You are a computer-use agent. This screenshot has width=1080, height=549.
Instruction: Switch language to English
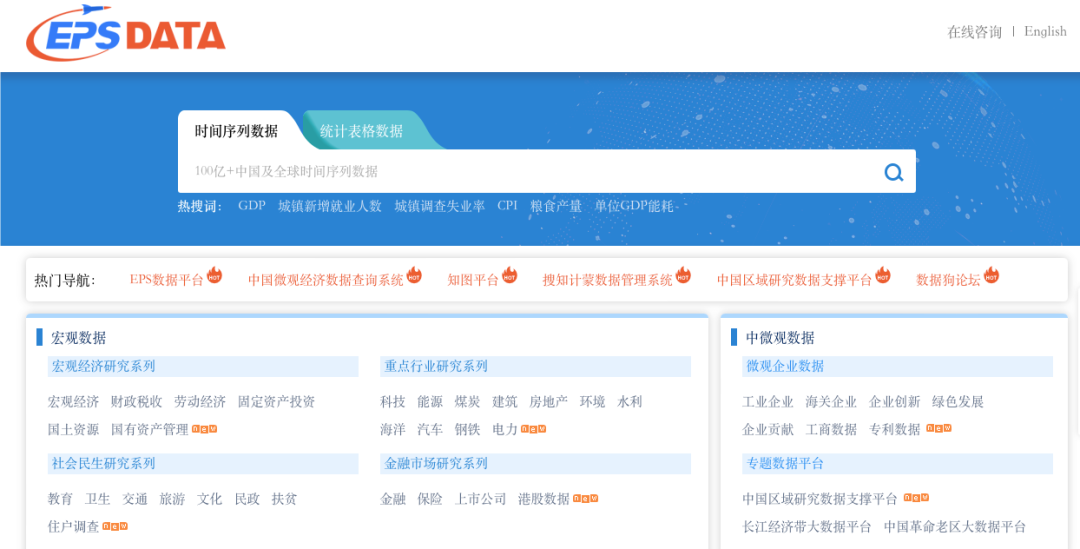pyautogui.click(x=1045, y=32)
